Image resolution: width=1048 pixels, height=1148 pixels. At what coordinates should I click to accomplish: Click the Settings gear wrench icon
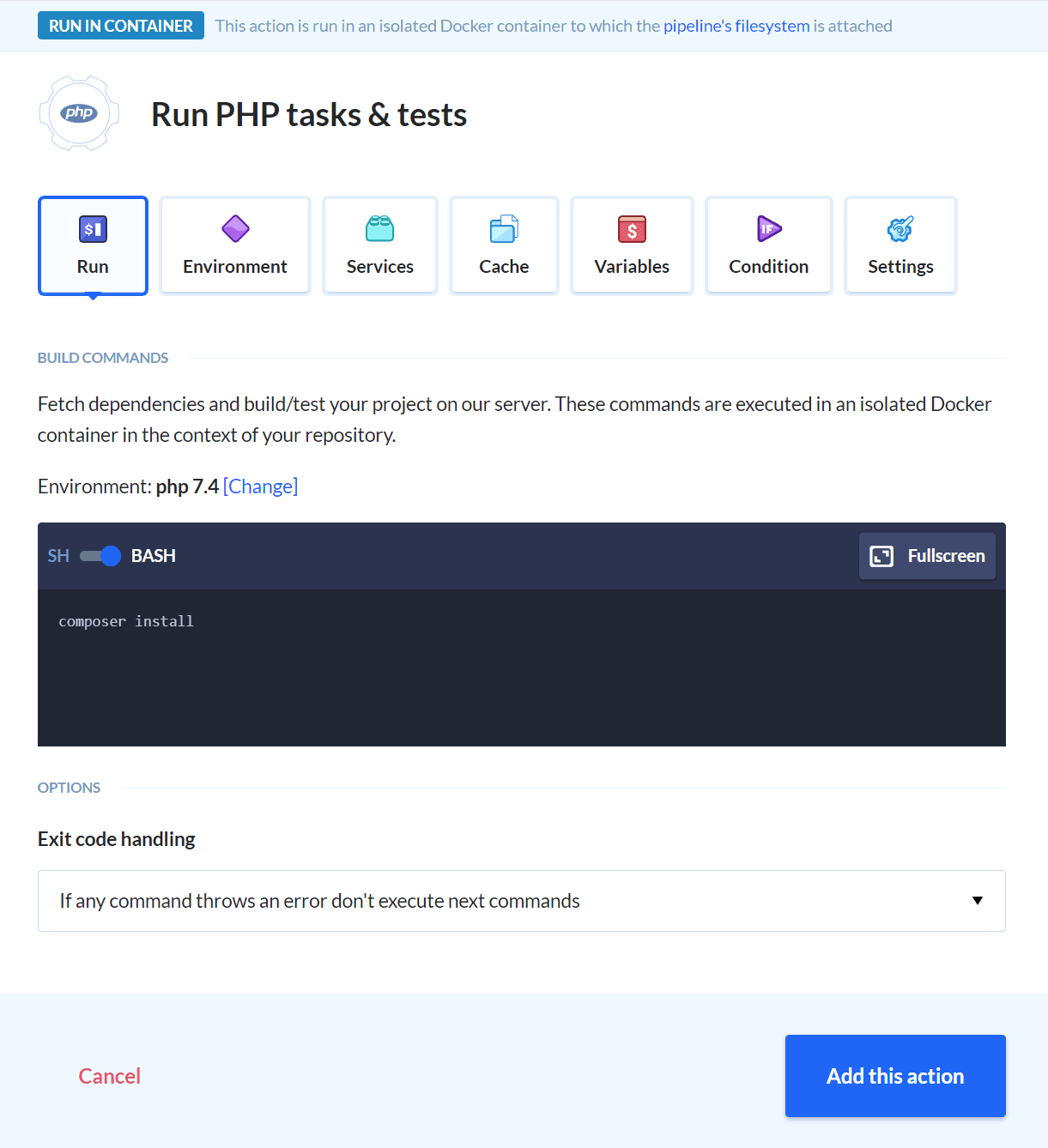coord(900,229)
